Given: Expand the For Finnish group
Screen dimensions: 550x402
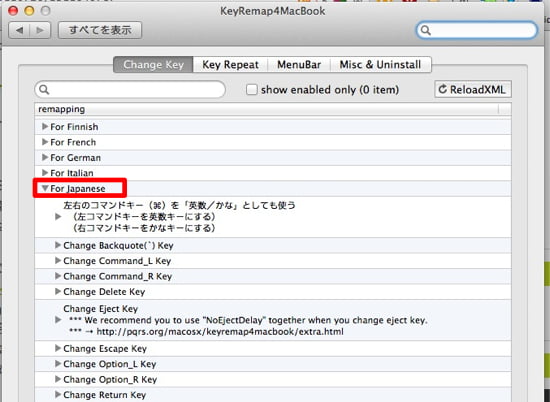Looking at the screenshot, I should click(x=45, y=126).
